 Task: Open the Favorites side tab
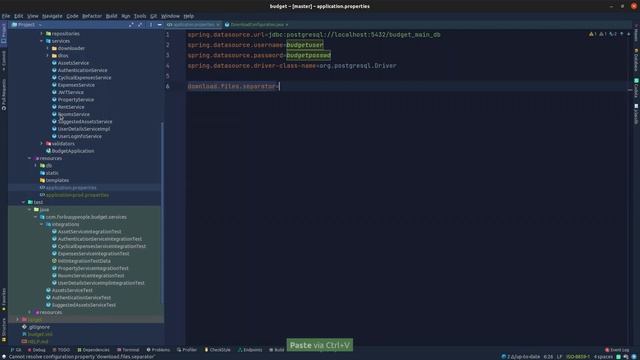point(4,300)
